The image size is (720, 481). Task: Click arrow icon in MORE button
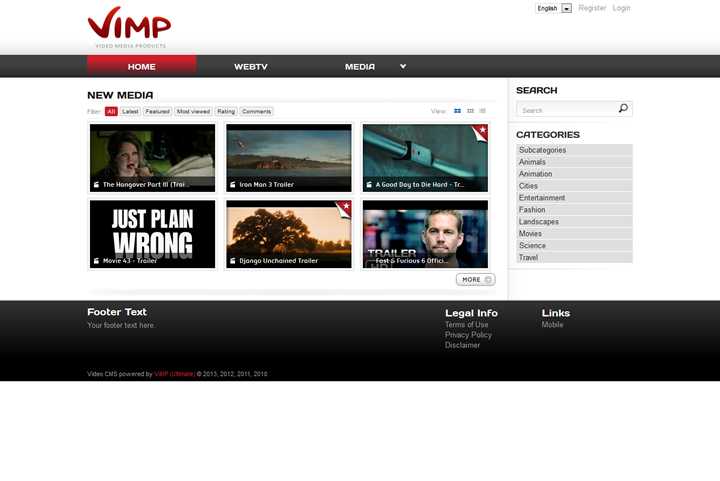[488, 280]
